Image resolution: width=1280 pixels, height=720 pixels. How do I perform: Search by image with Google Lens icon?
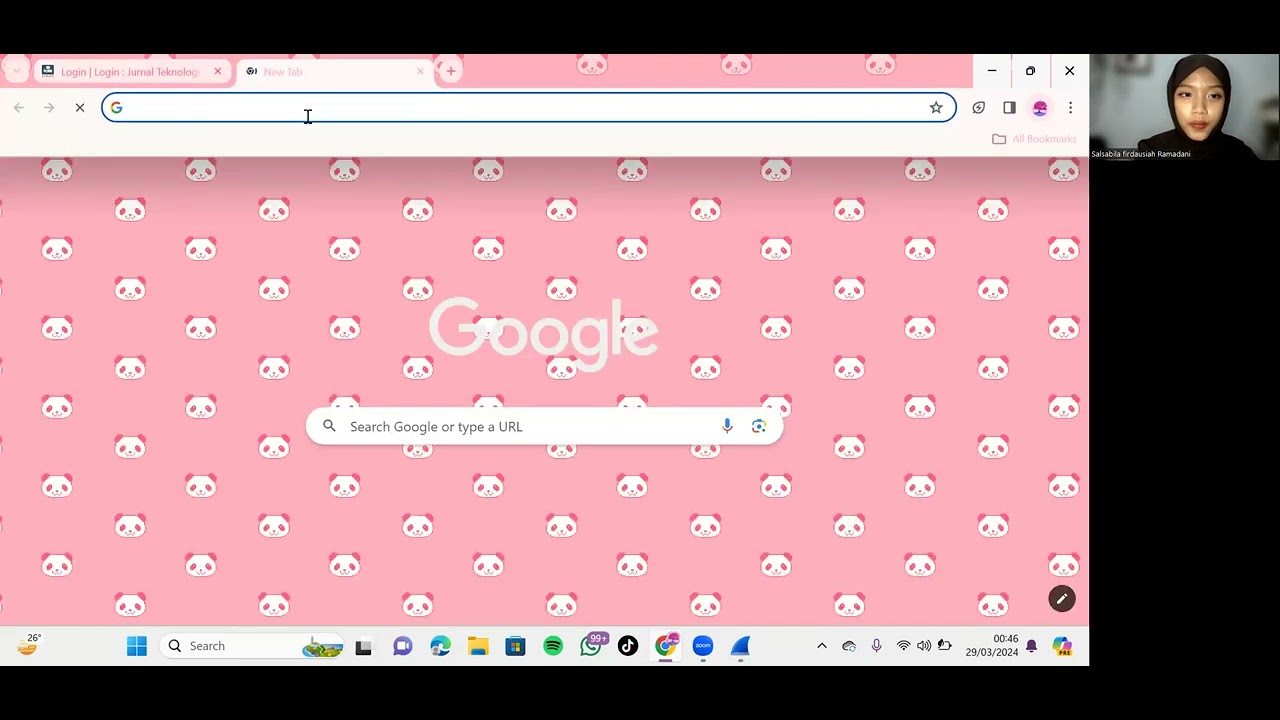759,426
